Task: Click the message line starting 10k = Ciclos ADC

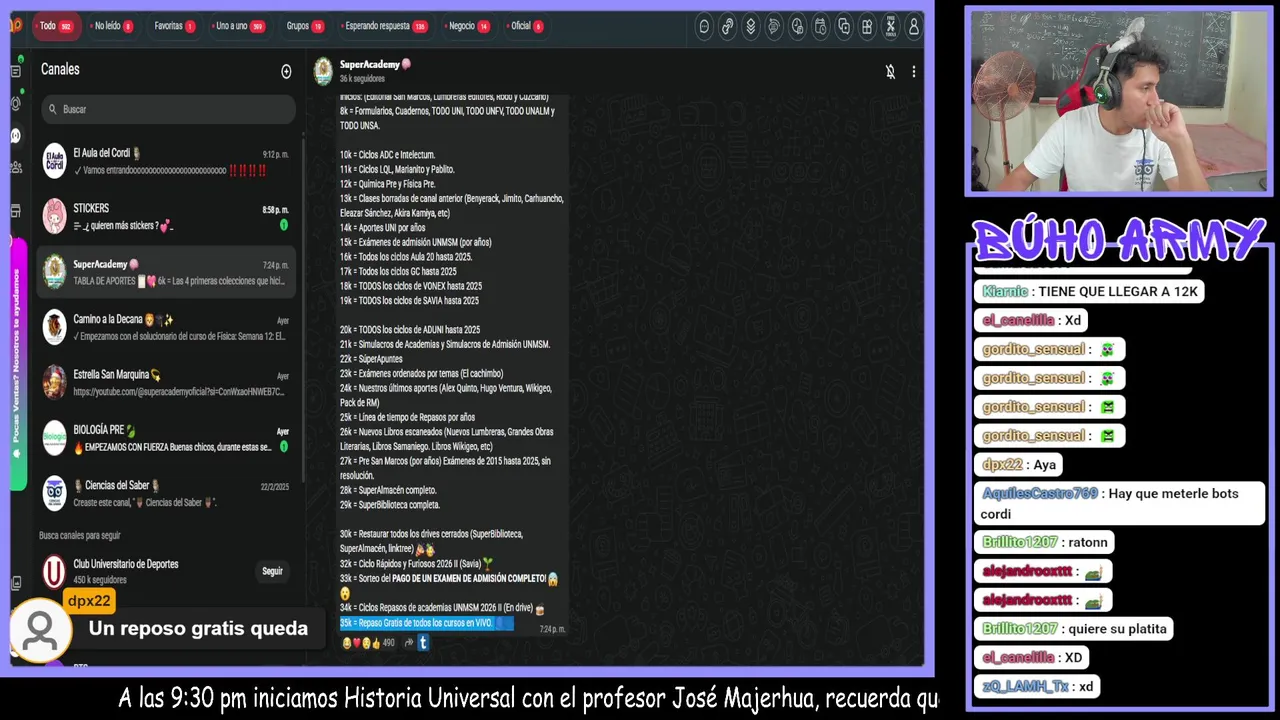Action: pos(388,155)
